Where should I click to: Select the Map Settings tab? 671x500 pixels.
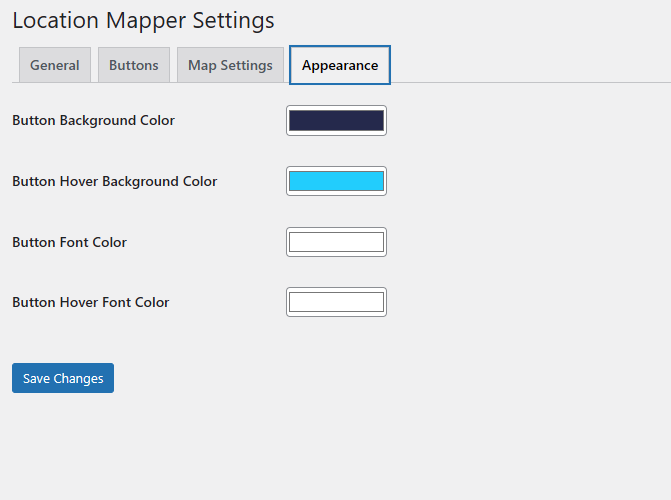[230, 65]
